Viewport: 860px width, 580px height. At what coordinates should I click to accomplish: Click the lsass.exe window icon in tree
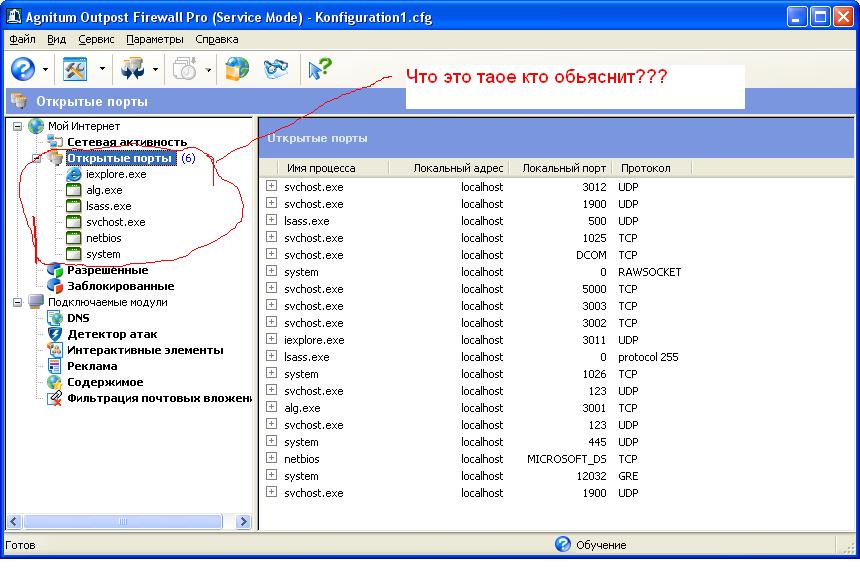(73, 206)
